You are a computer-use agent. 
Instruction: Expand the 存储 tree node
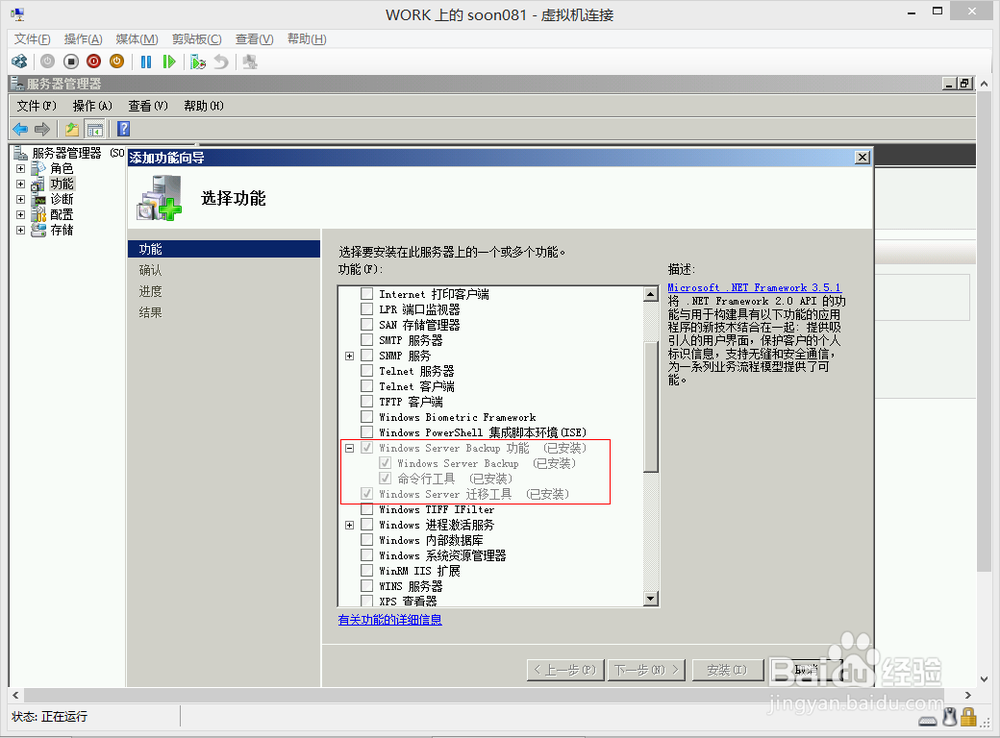coord(20,230)
